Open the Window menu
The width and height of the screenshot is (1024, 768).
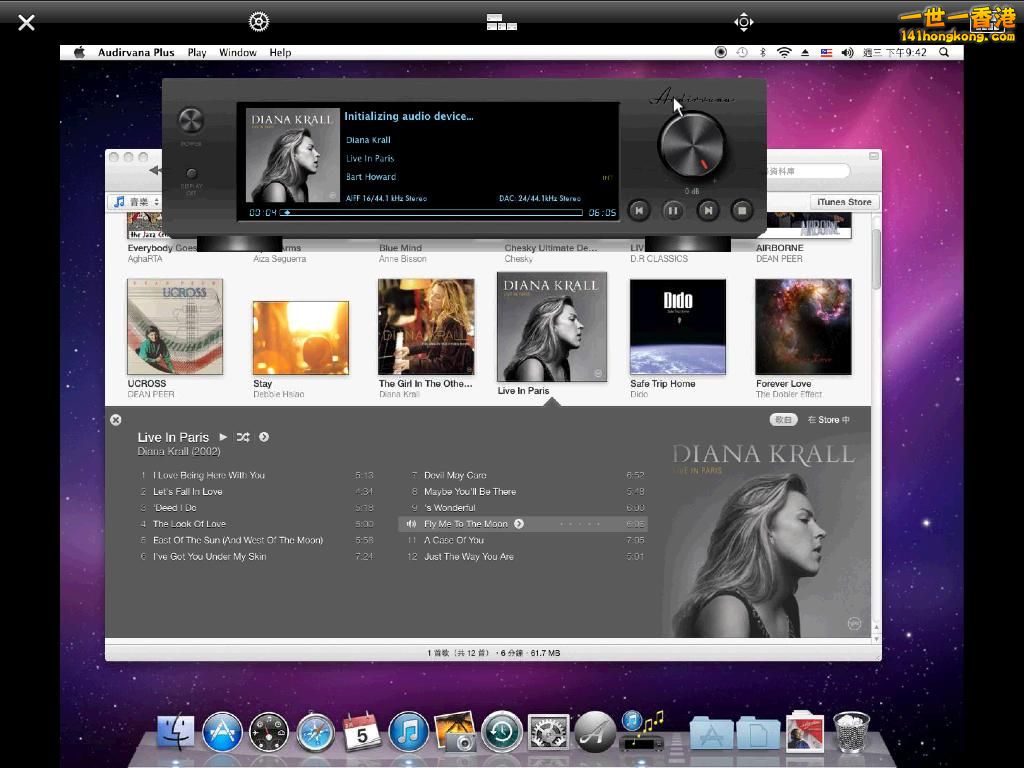237,53
